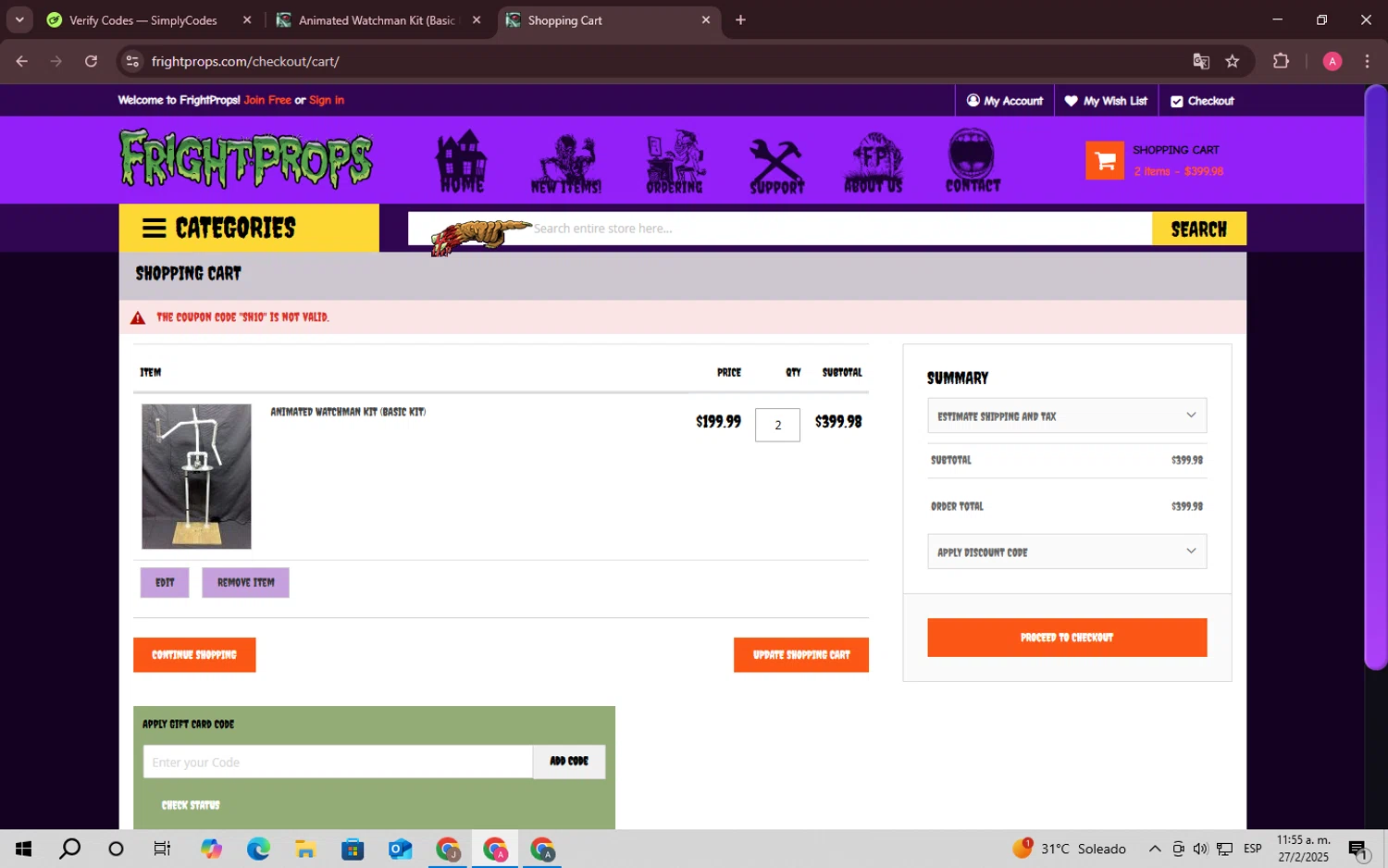This screenshot has width=1388, height=868.
Task: Open the Ordering icon
Action: point(675,161)
